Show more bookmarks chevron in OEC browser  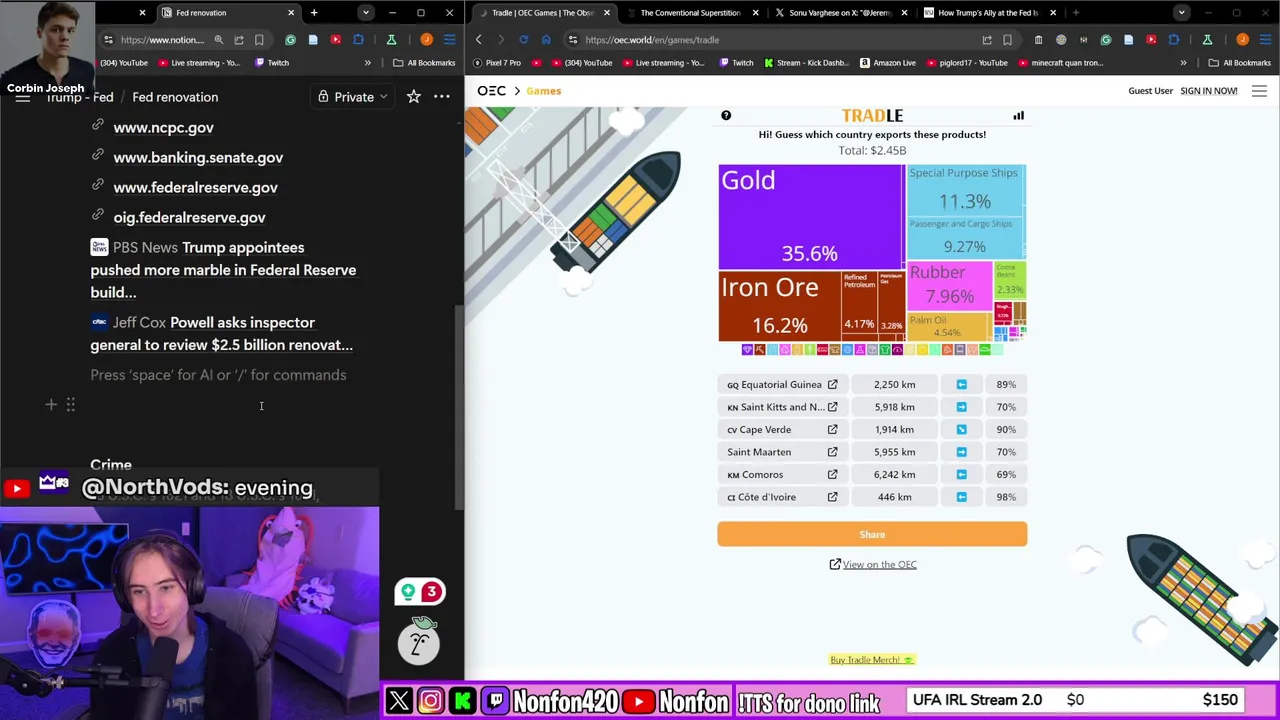pyautogui.click(x=1183, y=63)
